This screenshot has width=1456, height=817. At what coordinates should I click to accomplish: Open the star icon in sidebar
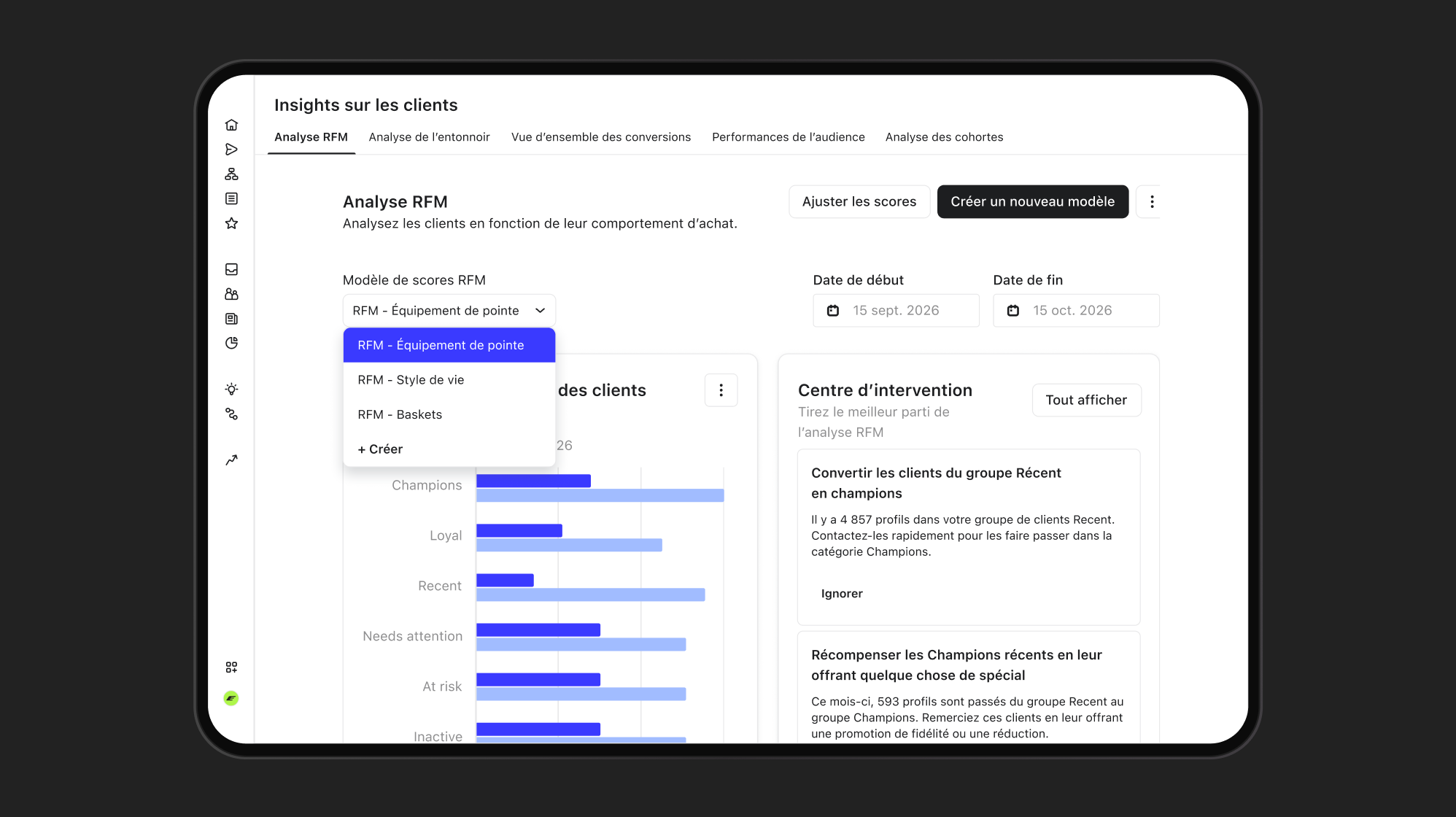point(231,223)
